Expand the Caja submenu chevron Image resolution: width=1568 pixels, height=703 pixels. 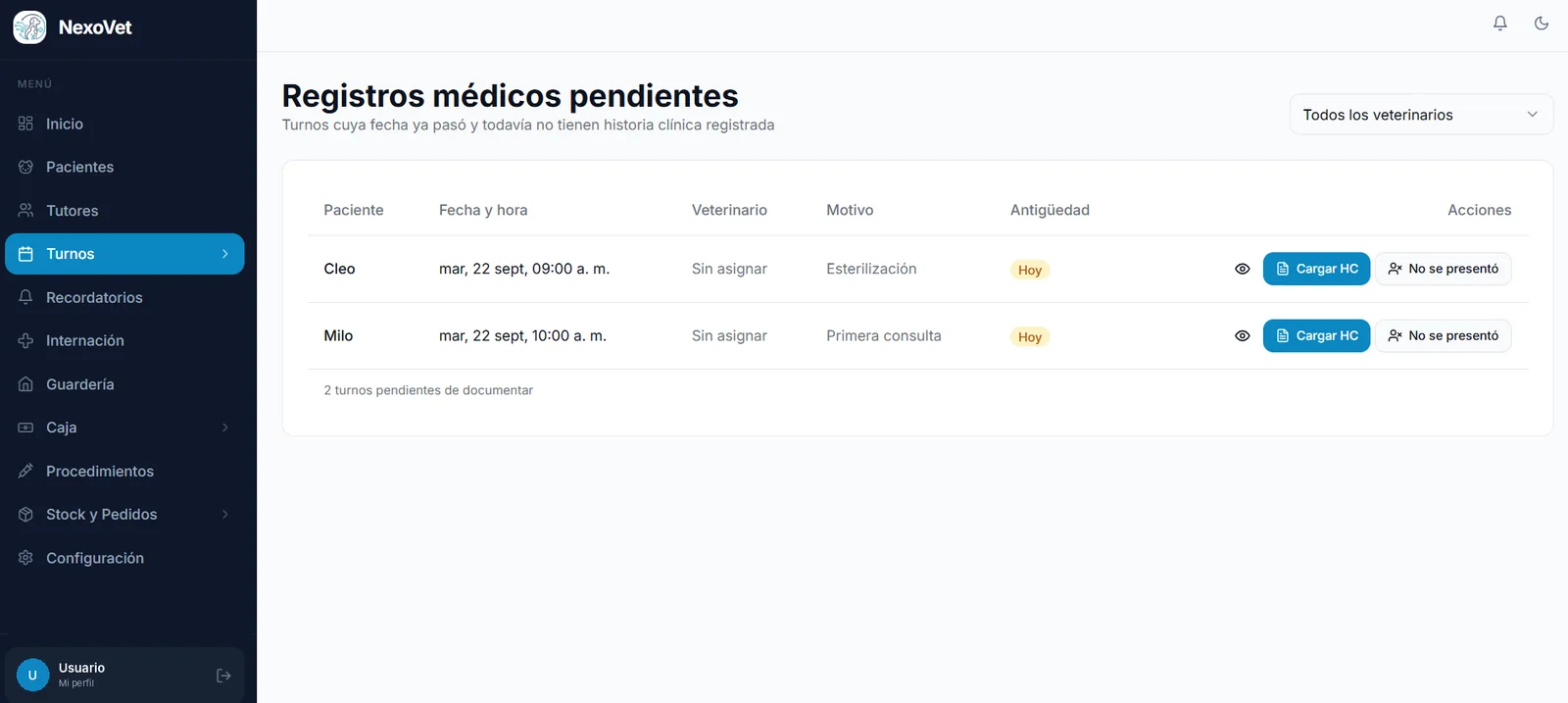(x=225, y=427)
